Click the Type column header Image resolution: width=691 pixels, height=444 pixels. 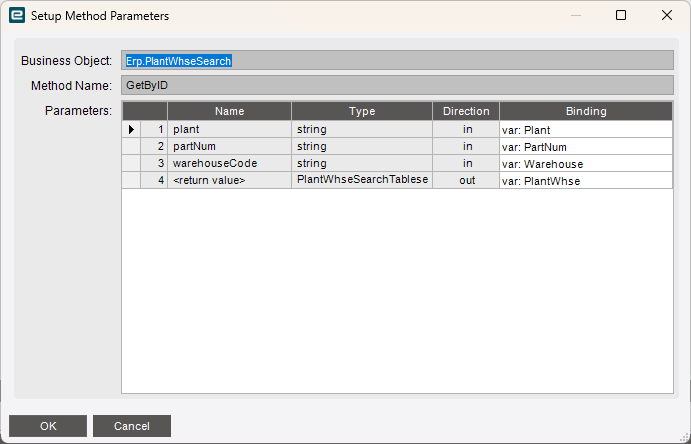click(x=361, y=111)
